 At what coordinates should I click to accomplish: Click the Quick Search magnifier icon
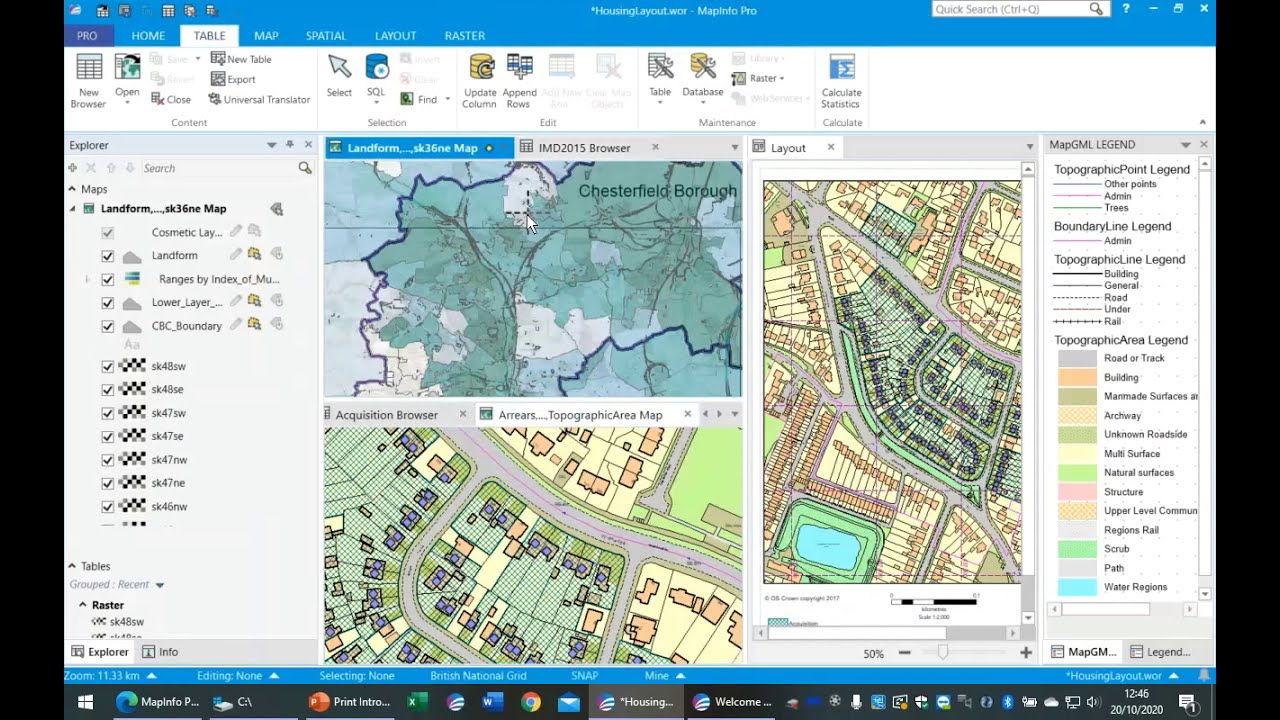[1097, 9]
